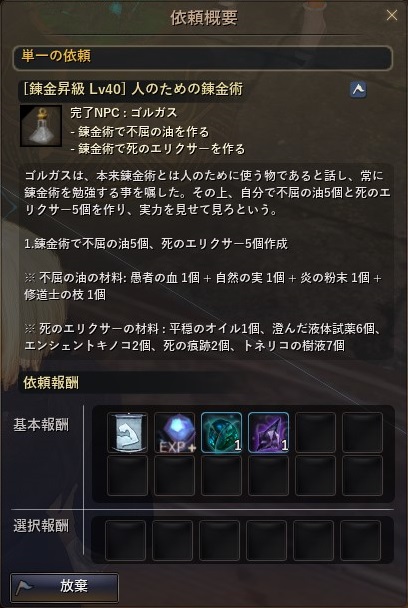This screenshot has height=608, width=408.
Task: Click the 選択報酬 label
Action: 41,527
